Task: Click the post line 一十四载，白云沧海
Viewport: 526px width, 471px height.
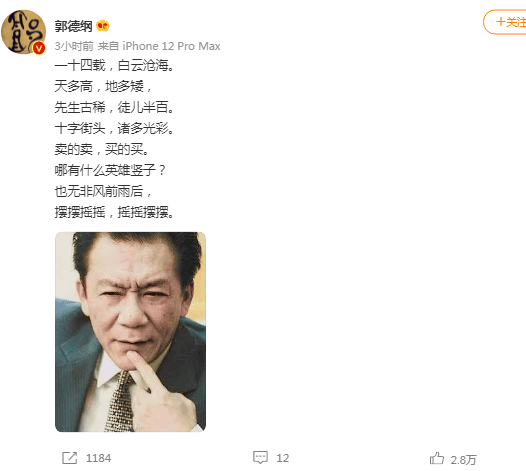Action: point(114,65)
